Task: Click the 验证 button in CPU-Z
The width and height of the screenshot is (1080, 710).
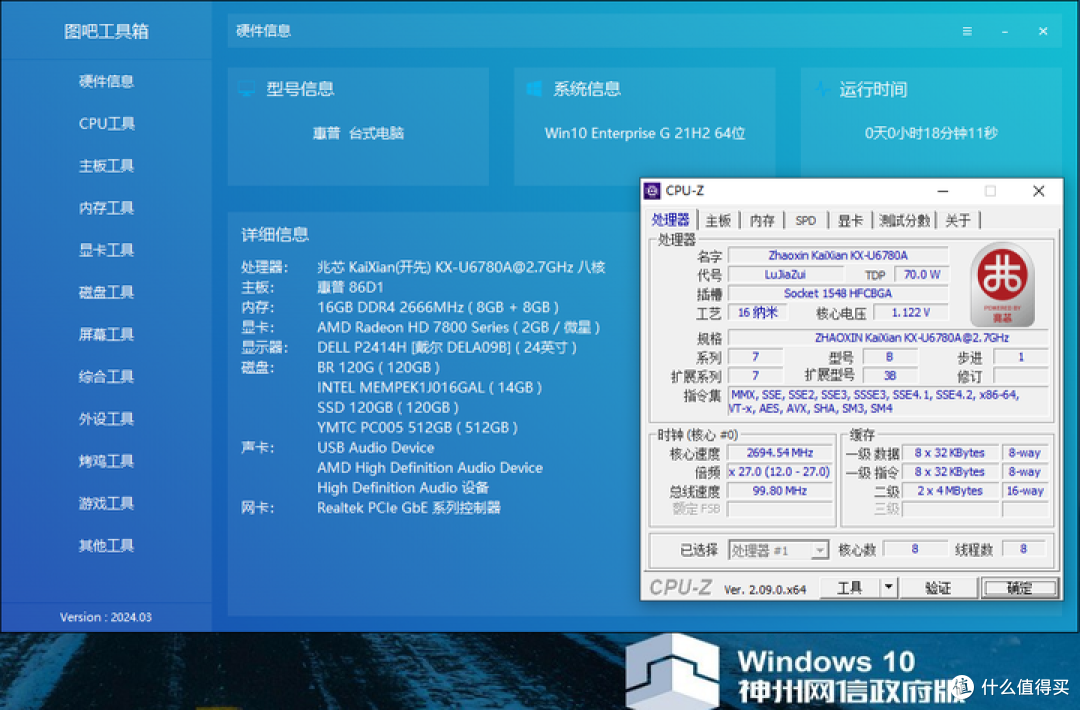Action: tap(938, 587)
